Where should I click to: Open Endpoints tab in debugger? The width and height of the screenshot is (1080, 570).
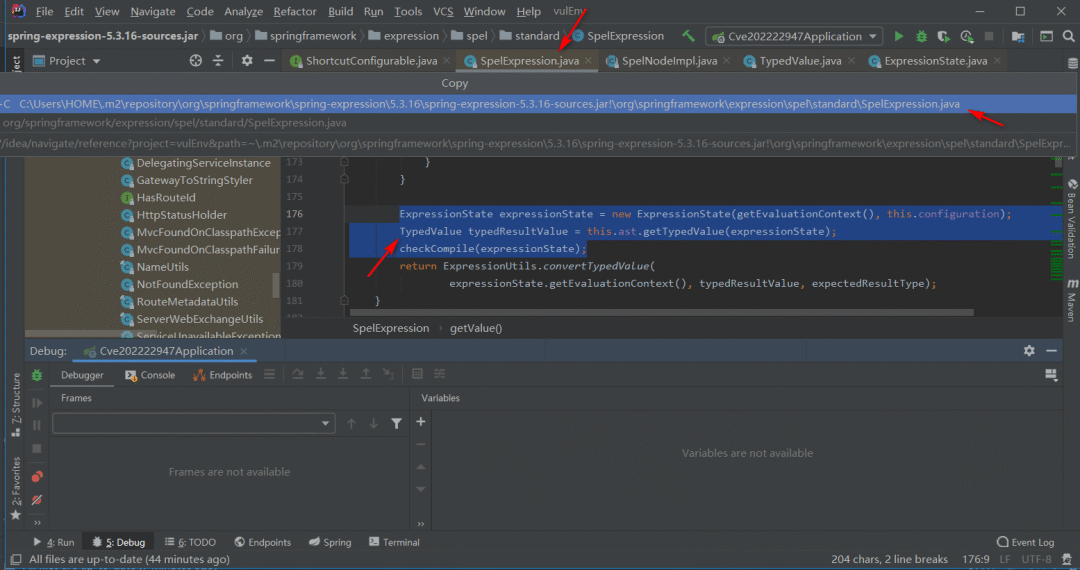tap(222, 375)
